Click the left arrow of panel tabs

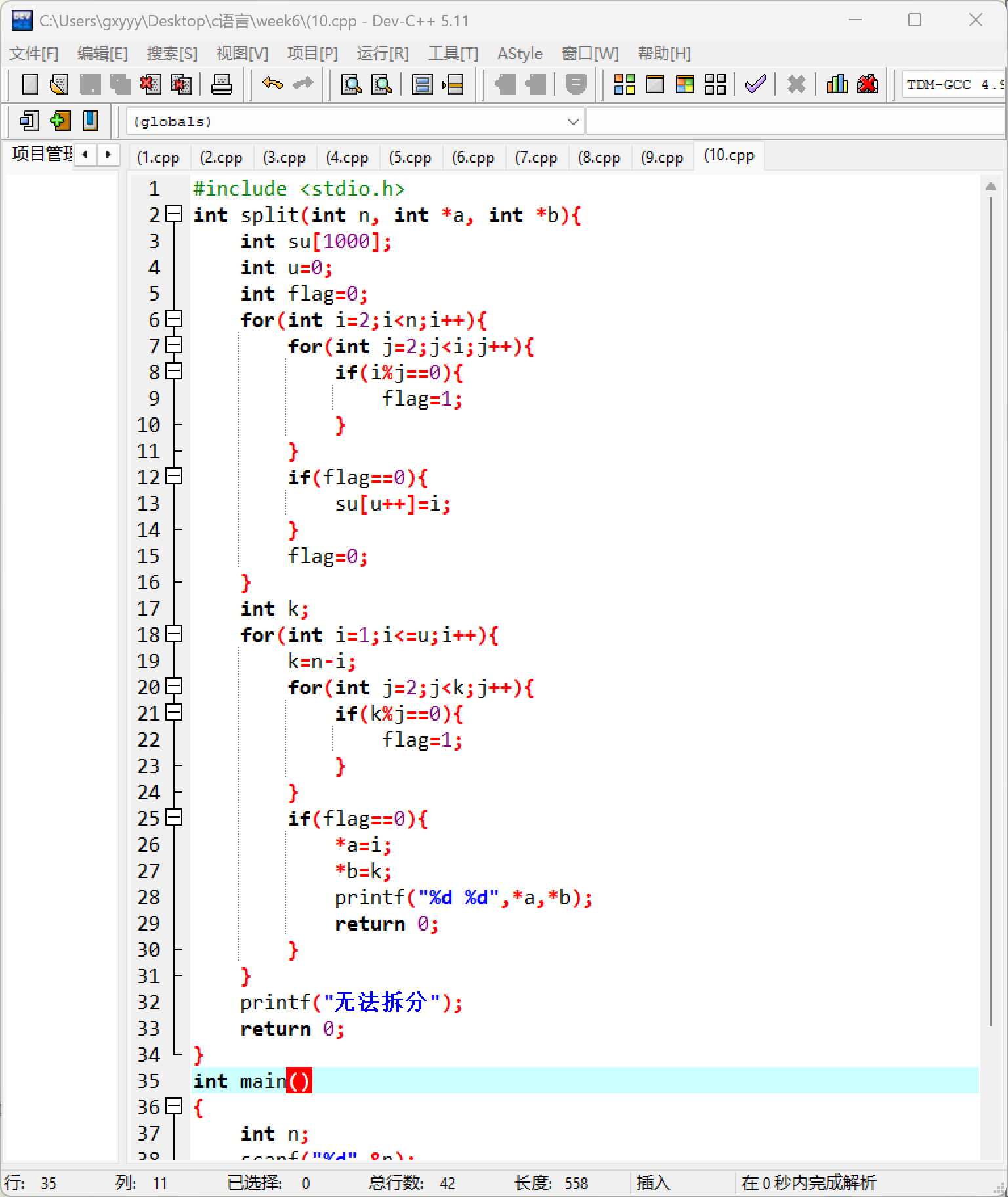click(85, 154)
